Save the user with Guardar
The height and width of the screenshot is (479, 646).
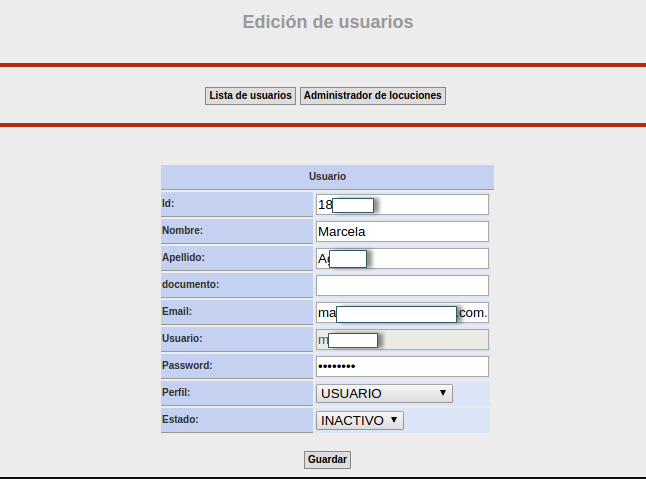point(327,460)
